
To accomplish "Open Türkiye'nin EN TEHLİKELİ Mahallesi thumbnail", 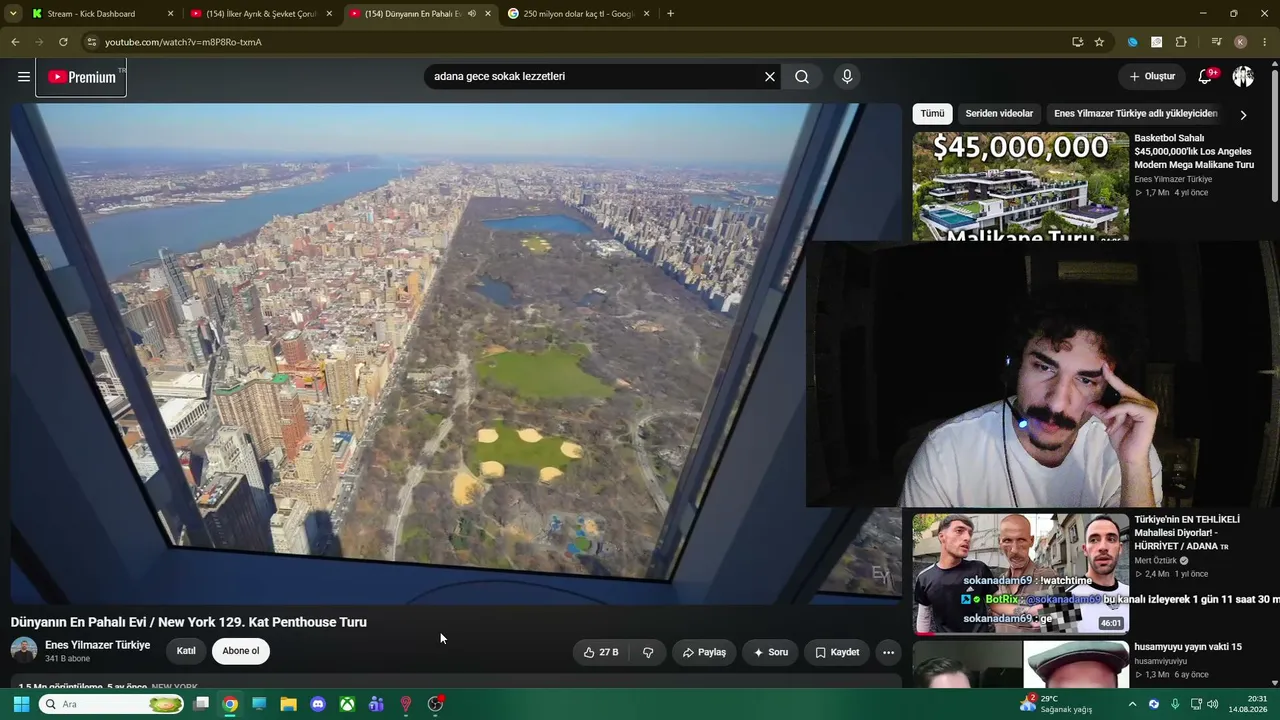I will [1020, 574].
